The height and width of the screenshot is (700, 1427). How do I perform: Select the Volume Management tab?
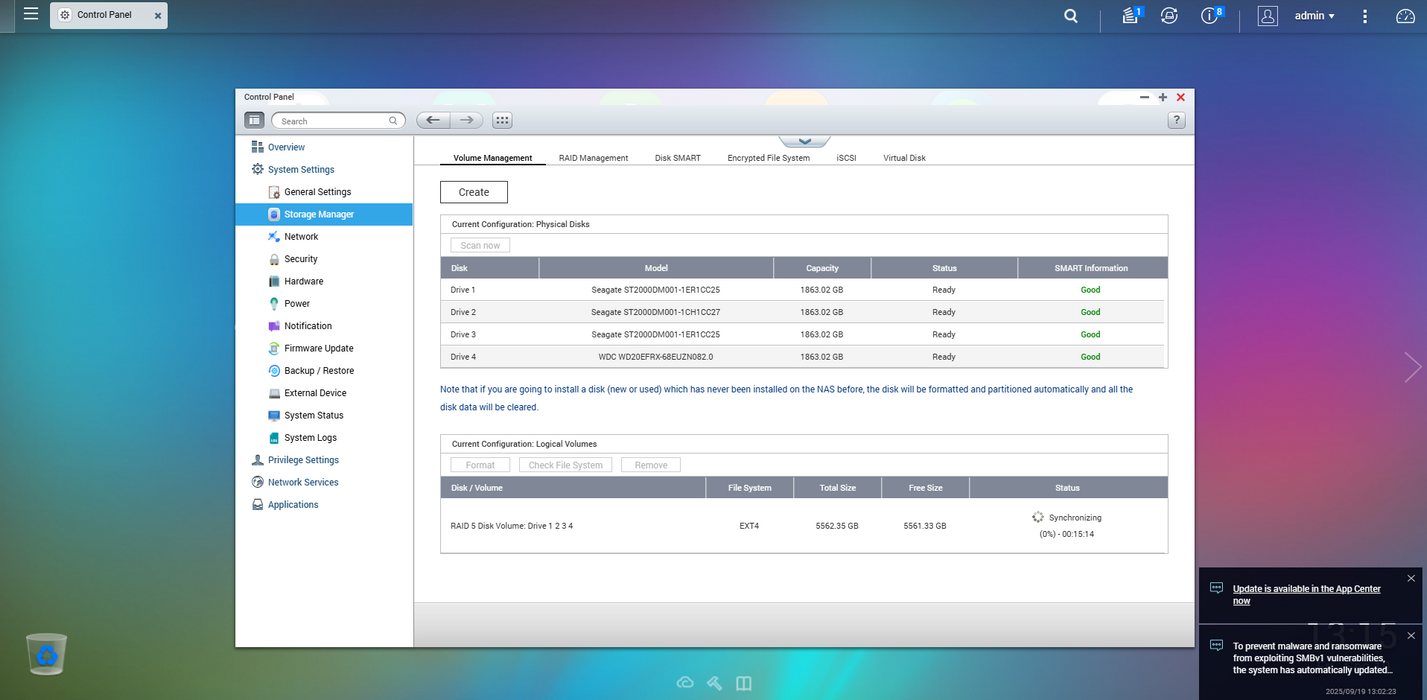pos(493,158)
